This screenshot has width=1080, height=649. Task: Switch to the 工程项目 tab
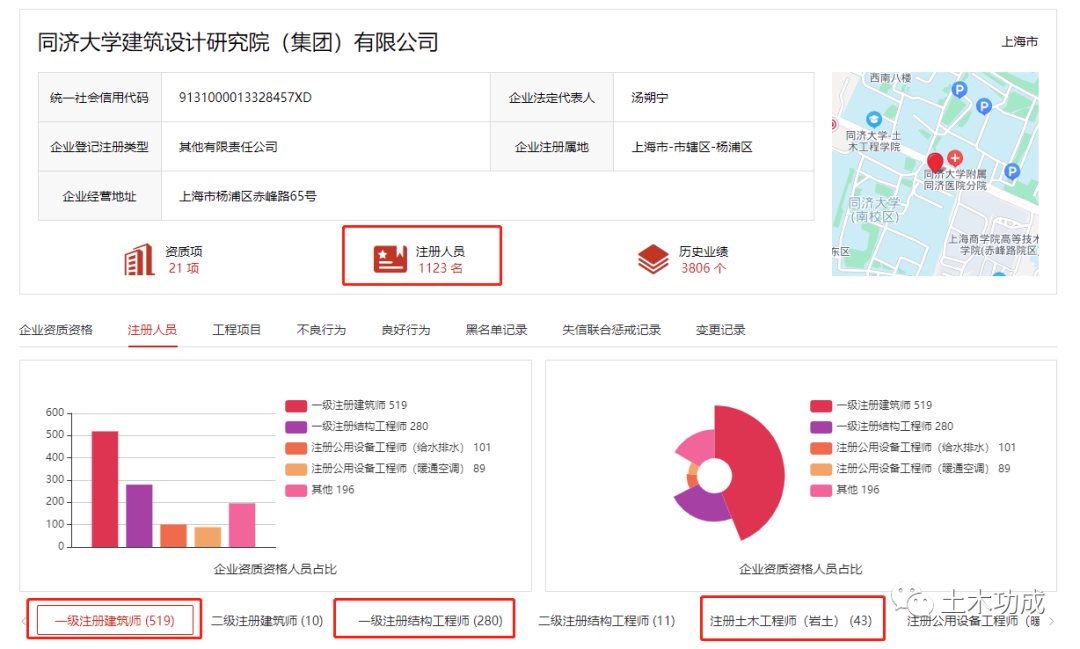point(236,330)
